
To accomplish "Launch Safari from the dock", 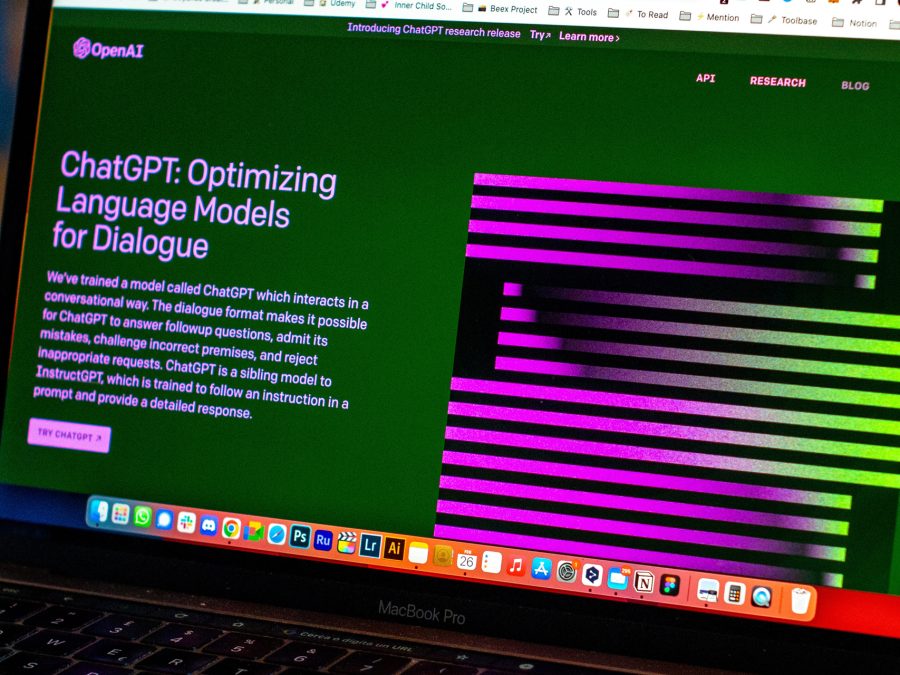I will (x=276, y=534).
